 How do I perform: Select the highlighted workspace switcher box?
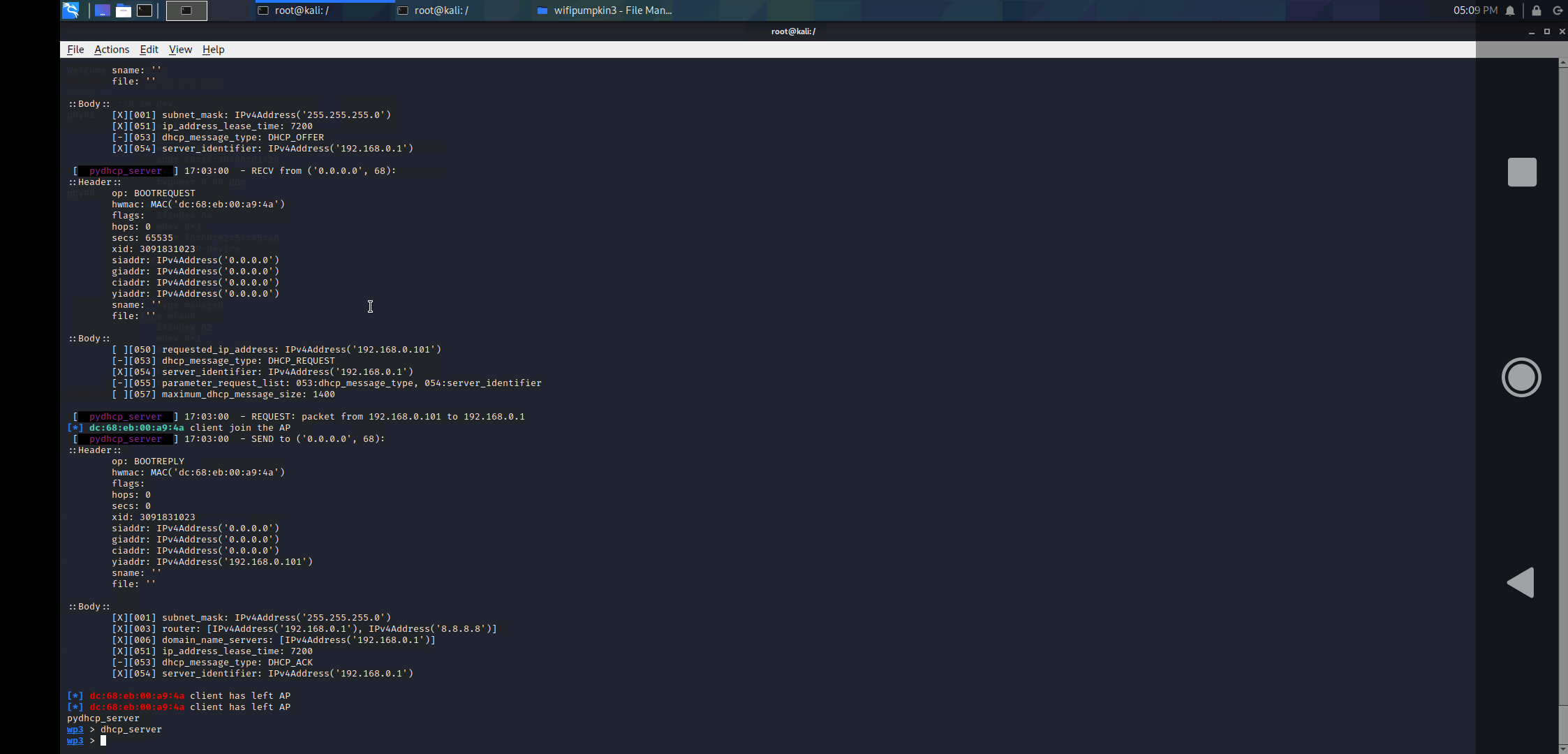(186, 10)
